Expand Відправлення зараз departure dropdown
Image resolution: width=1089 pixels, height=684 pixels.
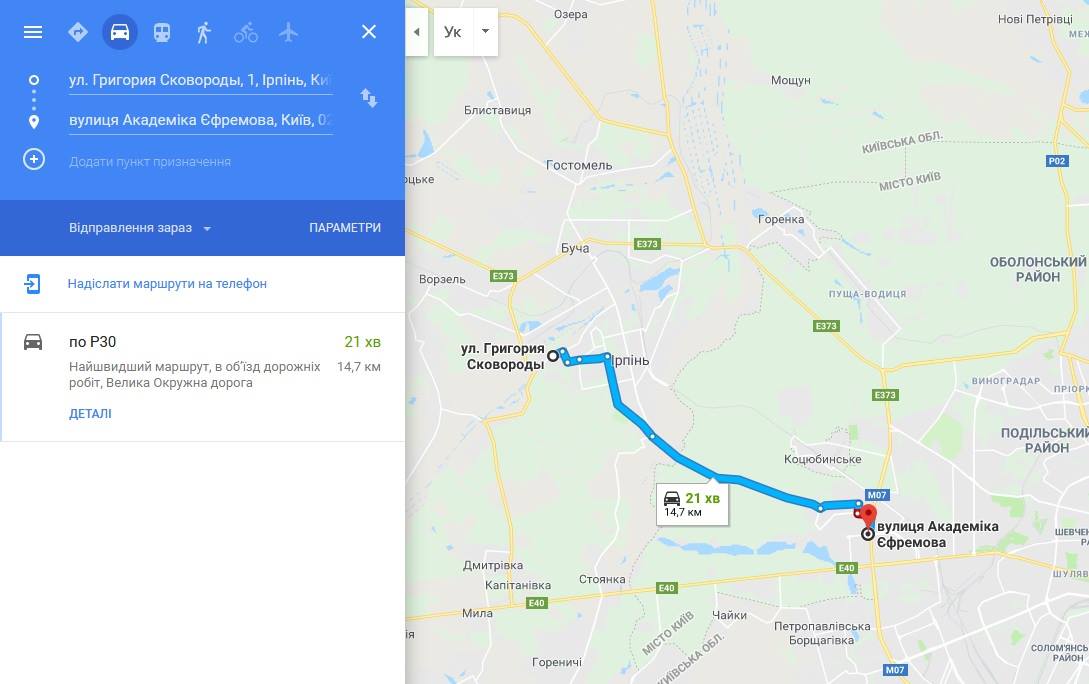pyautogui.click(x=140, y=228)
